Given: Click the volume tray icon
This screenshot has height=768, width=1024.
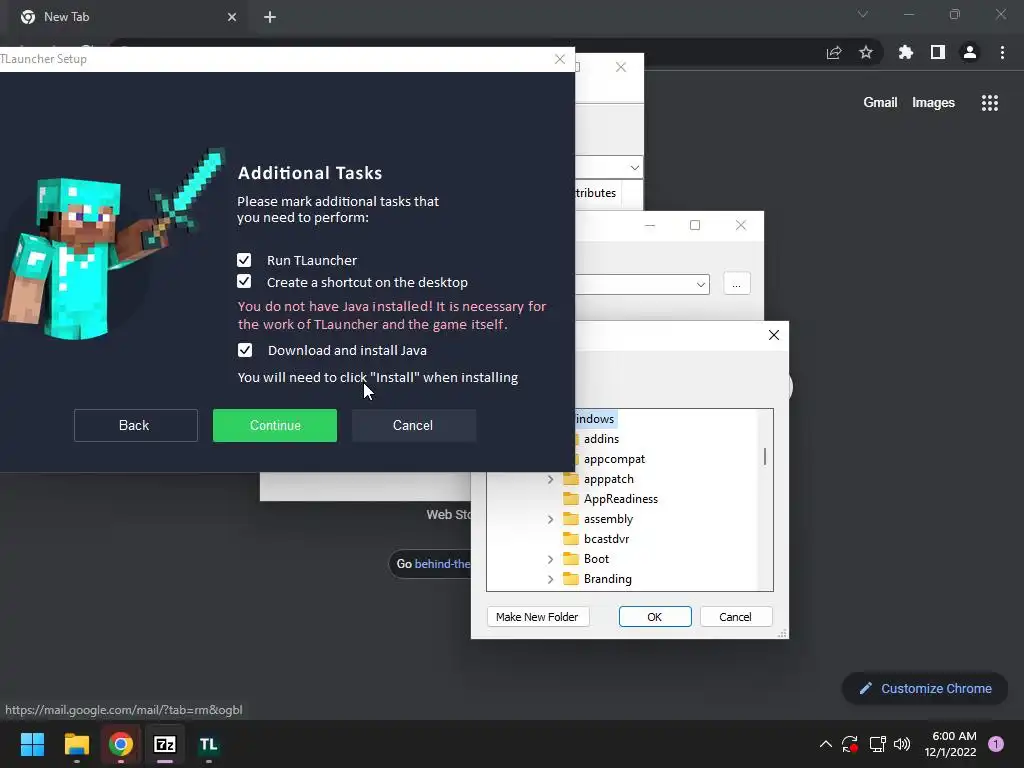Looking at the screenshot, I should tap(902, 744).
